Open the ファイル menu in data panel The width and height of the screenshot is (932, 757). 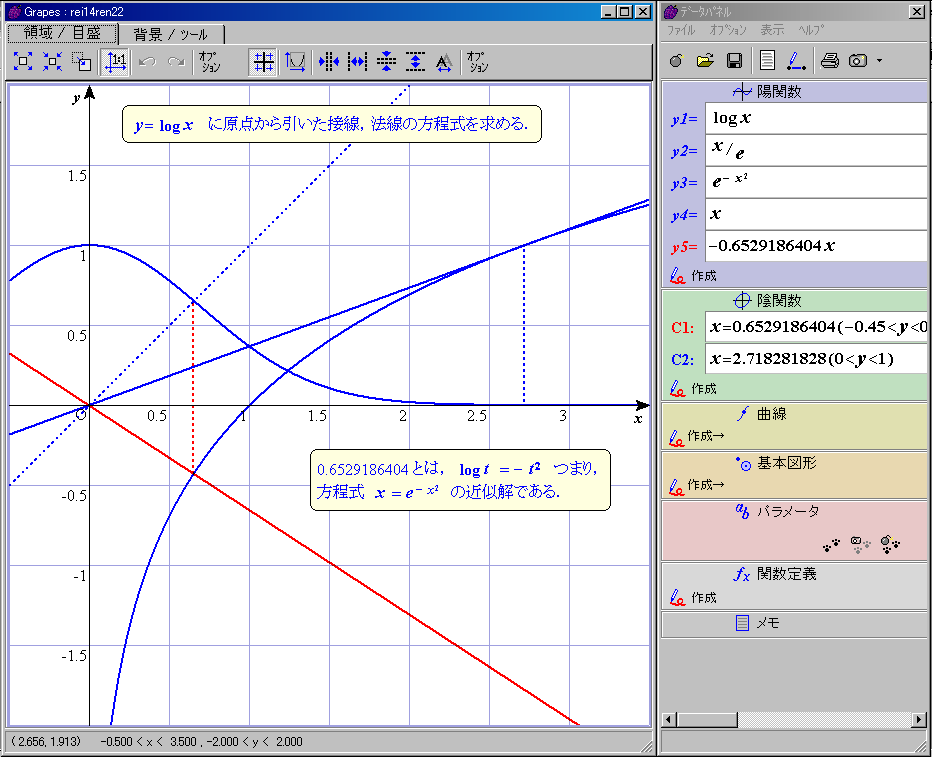pyautogui.click(x=681, y=30)
